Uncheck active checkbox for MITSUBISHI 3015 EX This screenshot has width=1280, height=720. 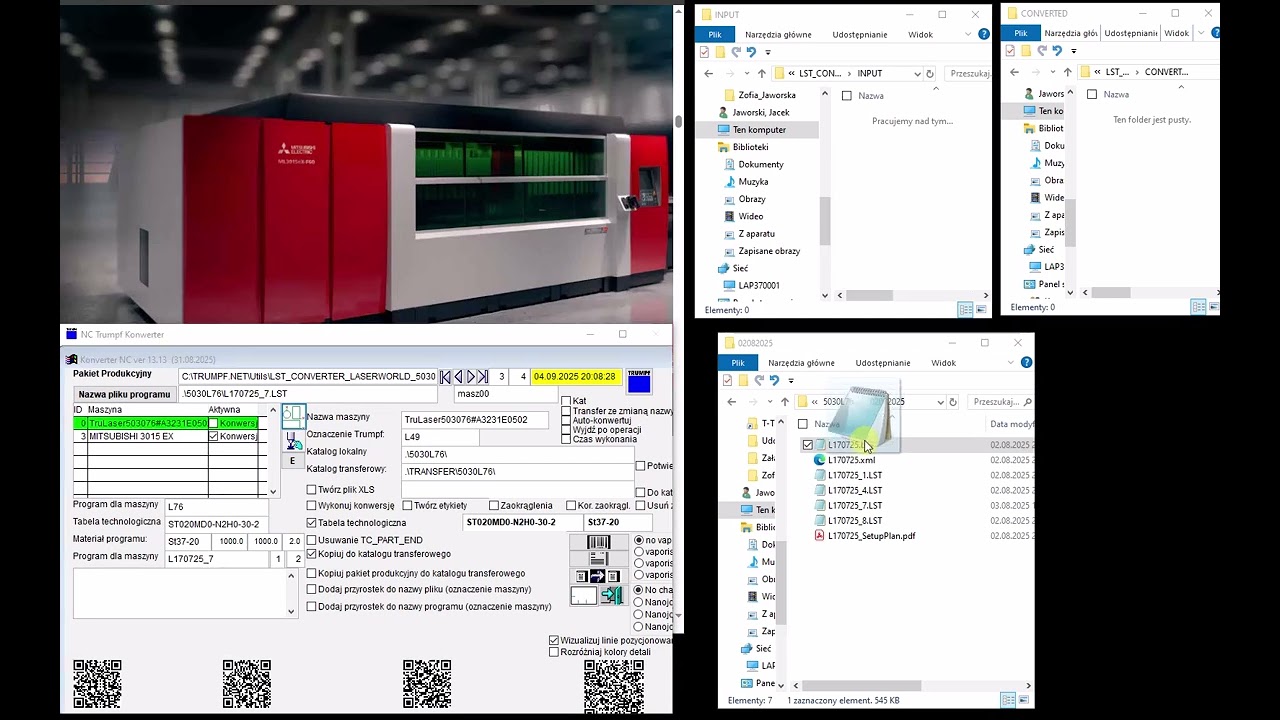pos(213,437)
